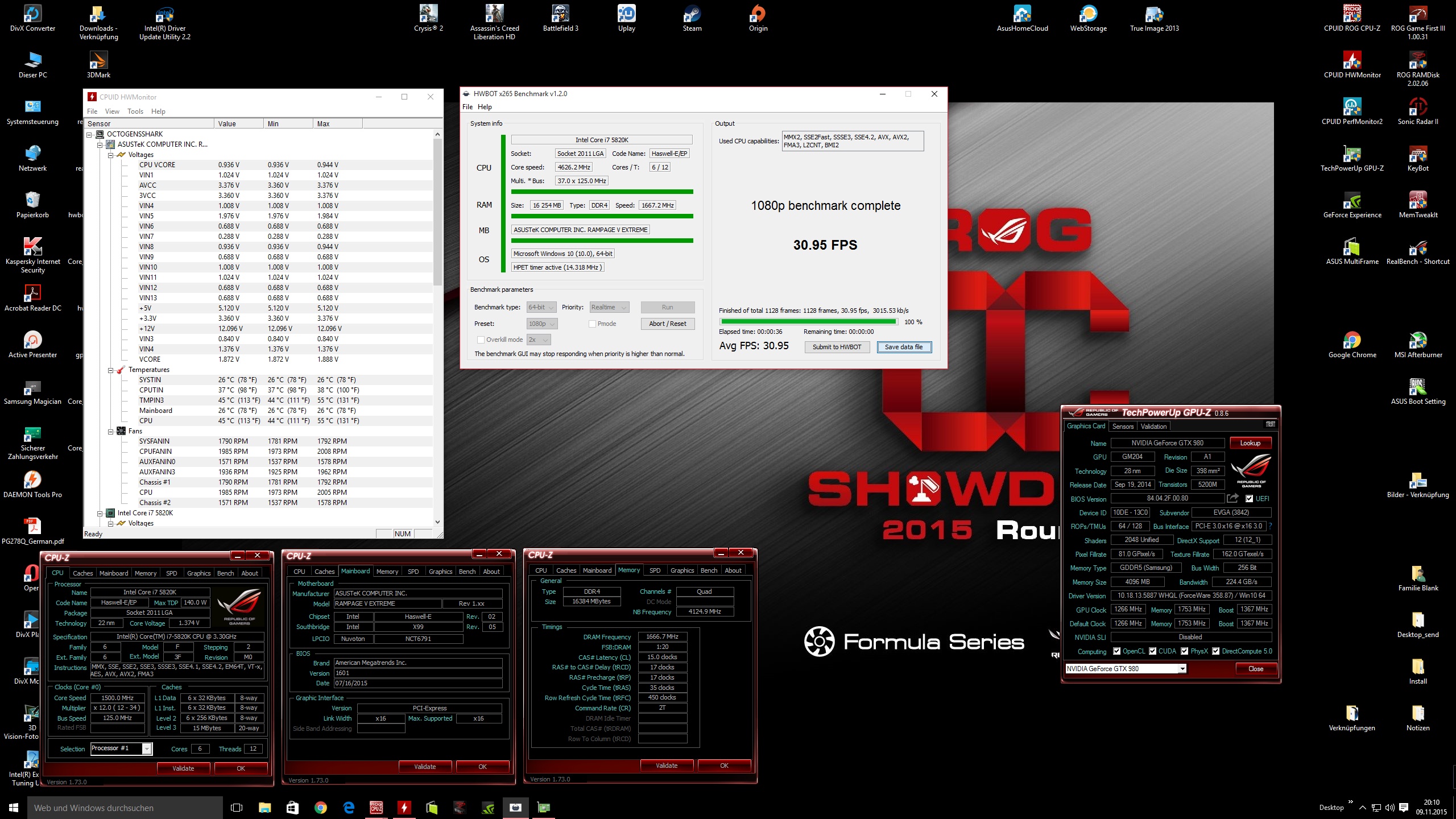
Task: Open the Sonic Radar II desktop icon
Action: [1418, 111]
